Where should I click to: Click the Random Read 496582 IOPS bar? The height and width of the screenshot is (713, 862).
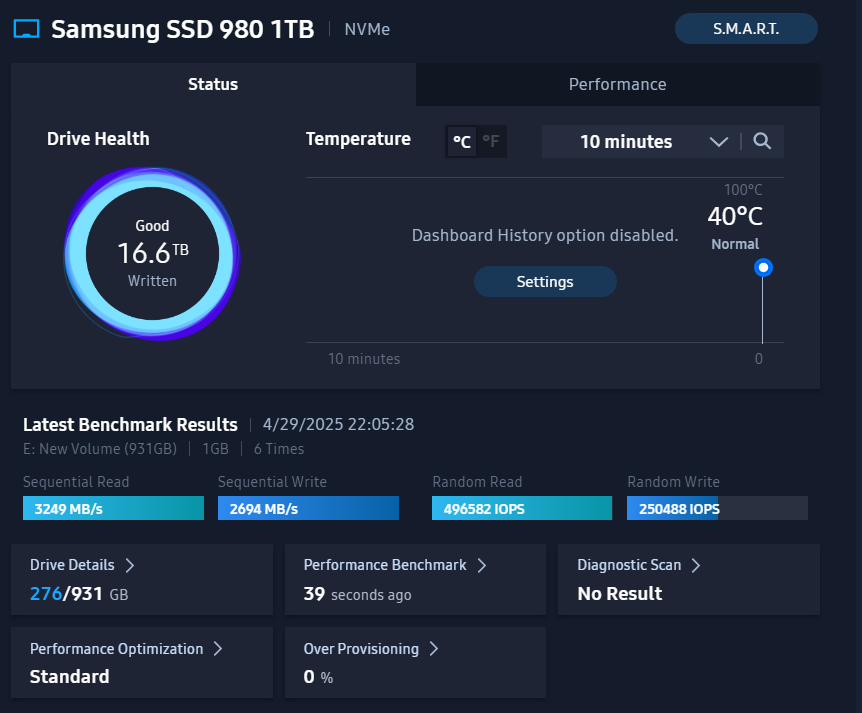522,509
